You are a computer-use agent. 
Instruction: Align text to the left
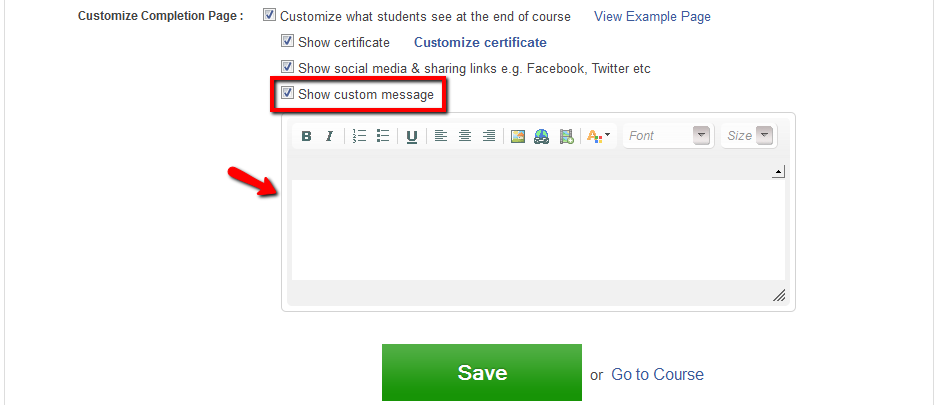pyautogui.click(x=441, y=136)
